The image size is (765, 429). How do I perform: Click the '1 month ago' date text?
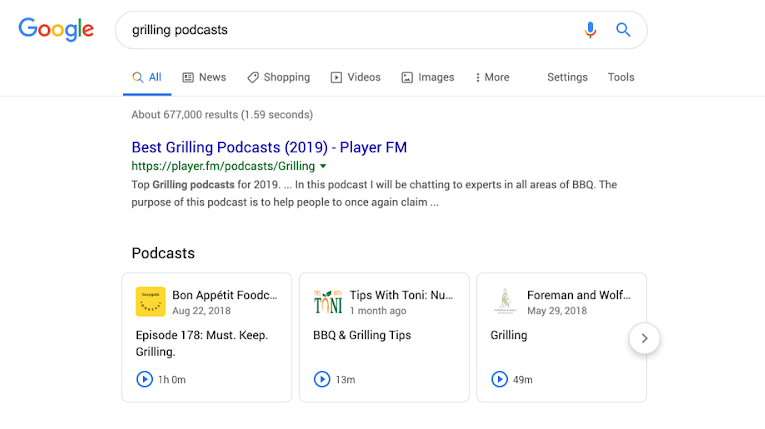click(378, 311)
